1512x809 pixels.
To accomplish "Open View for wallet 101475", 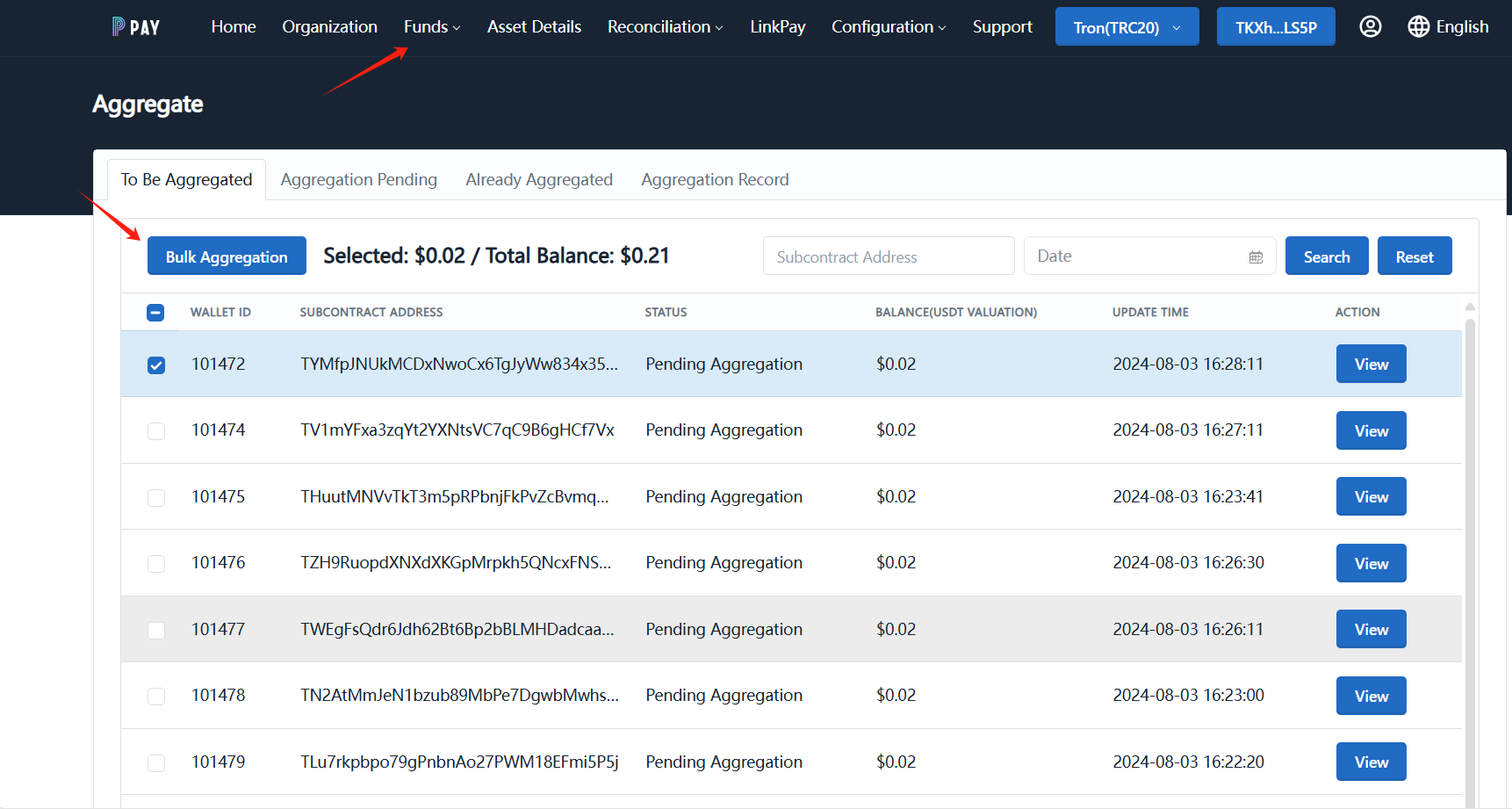I will (x=1372, y=496).
